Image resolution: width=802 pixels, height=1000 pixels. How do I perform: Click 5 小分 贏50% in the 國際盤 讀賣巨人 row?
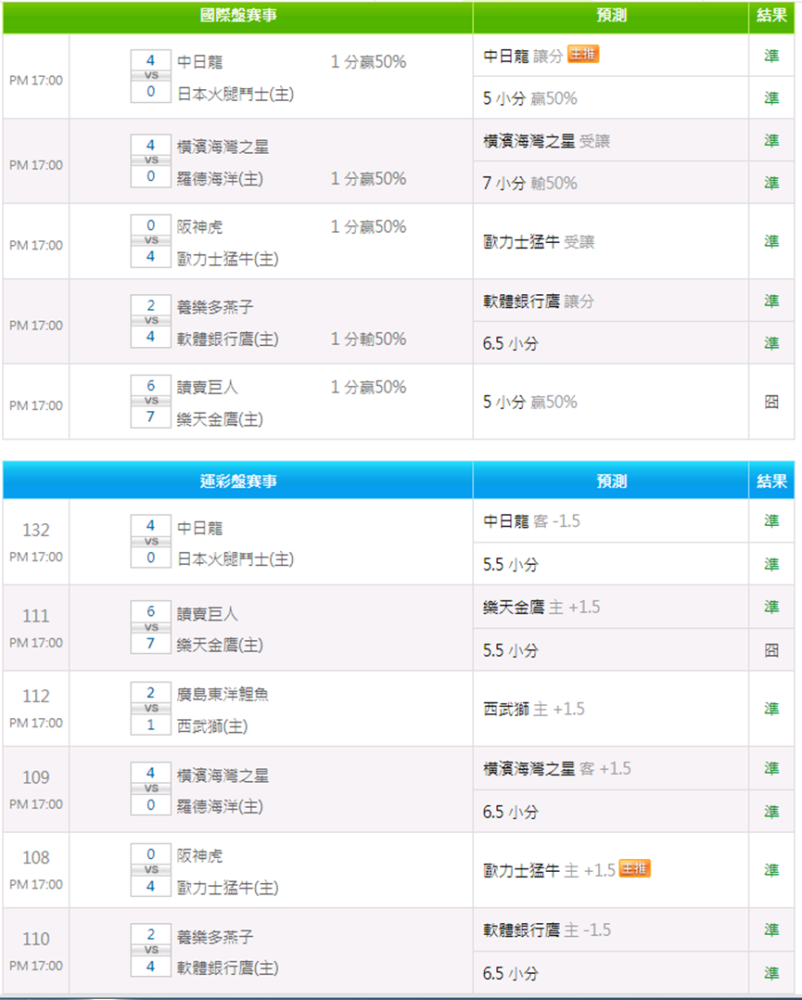(530, 402)
